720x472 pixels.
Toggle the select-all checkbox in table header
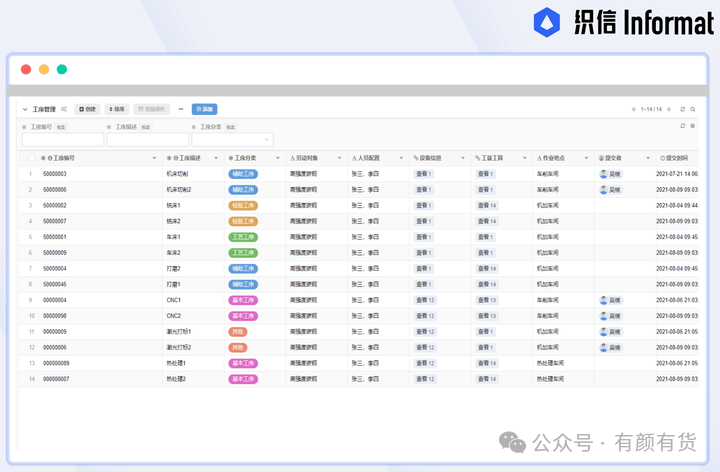[31, 158]
